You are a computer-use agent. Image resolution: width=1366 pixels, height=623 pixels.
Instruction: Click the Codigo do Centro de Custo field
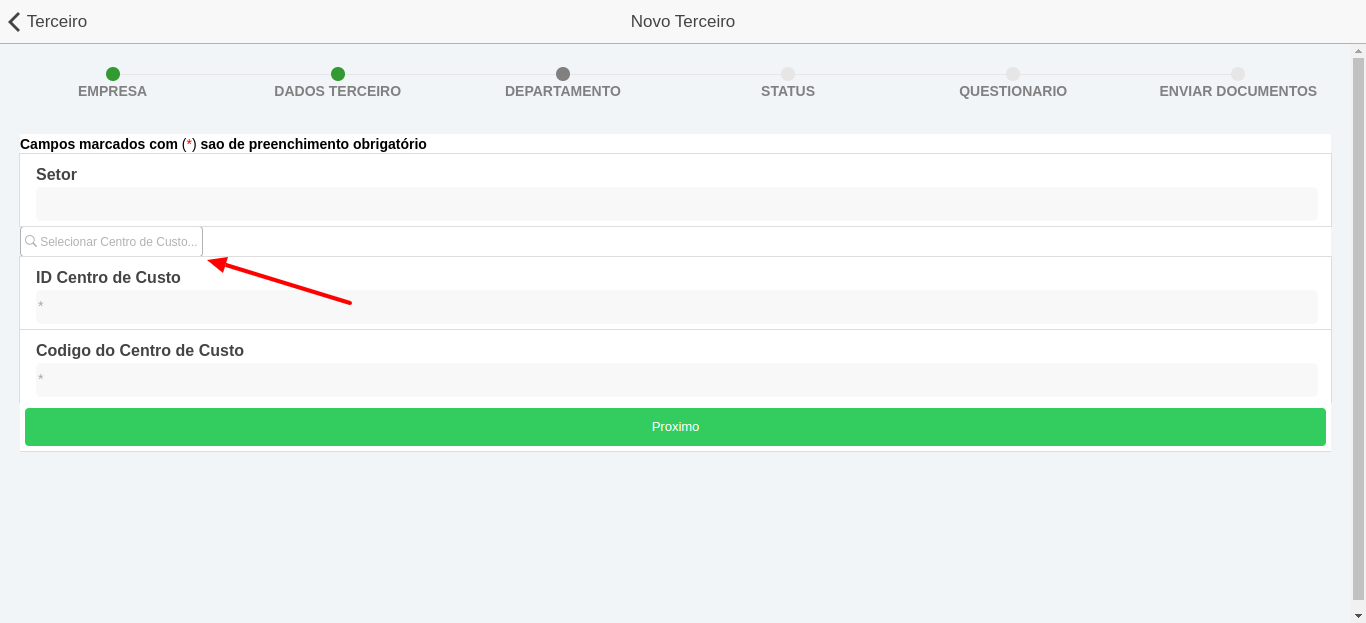coord(676,379)
